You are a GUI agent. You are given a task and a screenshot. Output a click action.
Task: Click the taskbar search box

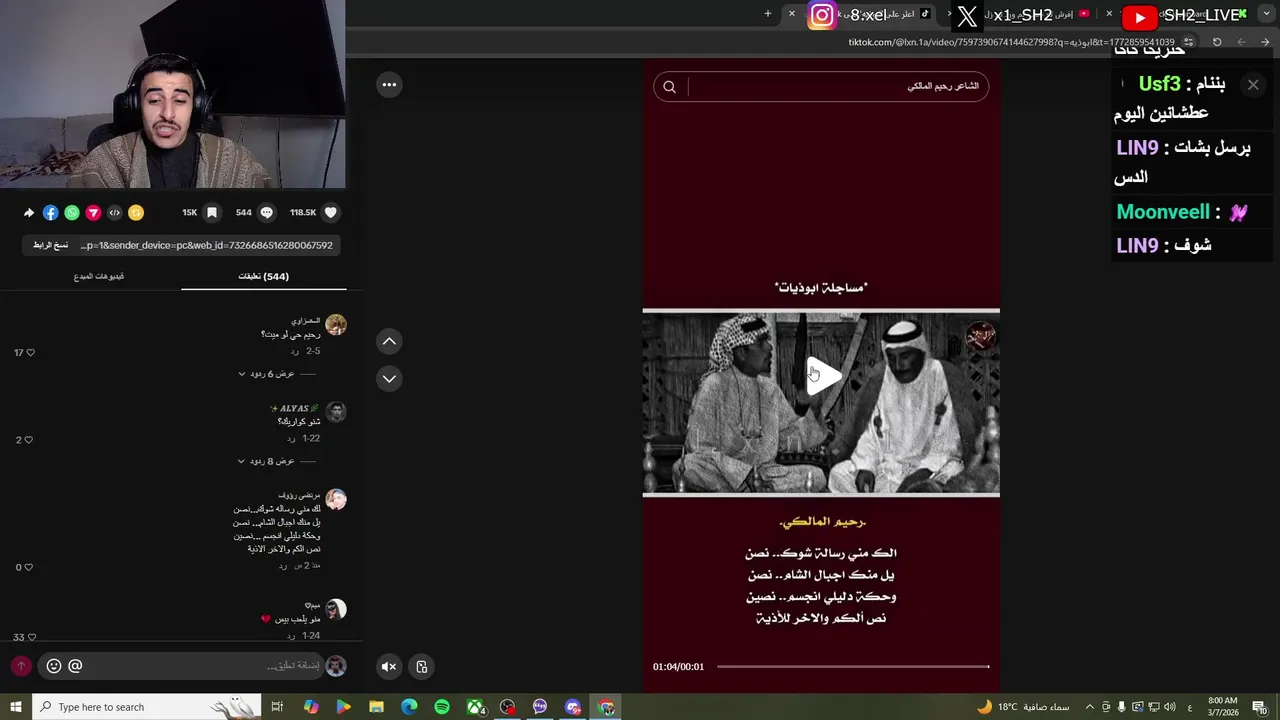(x=146, y=707)
